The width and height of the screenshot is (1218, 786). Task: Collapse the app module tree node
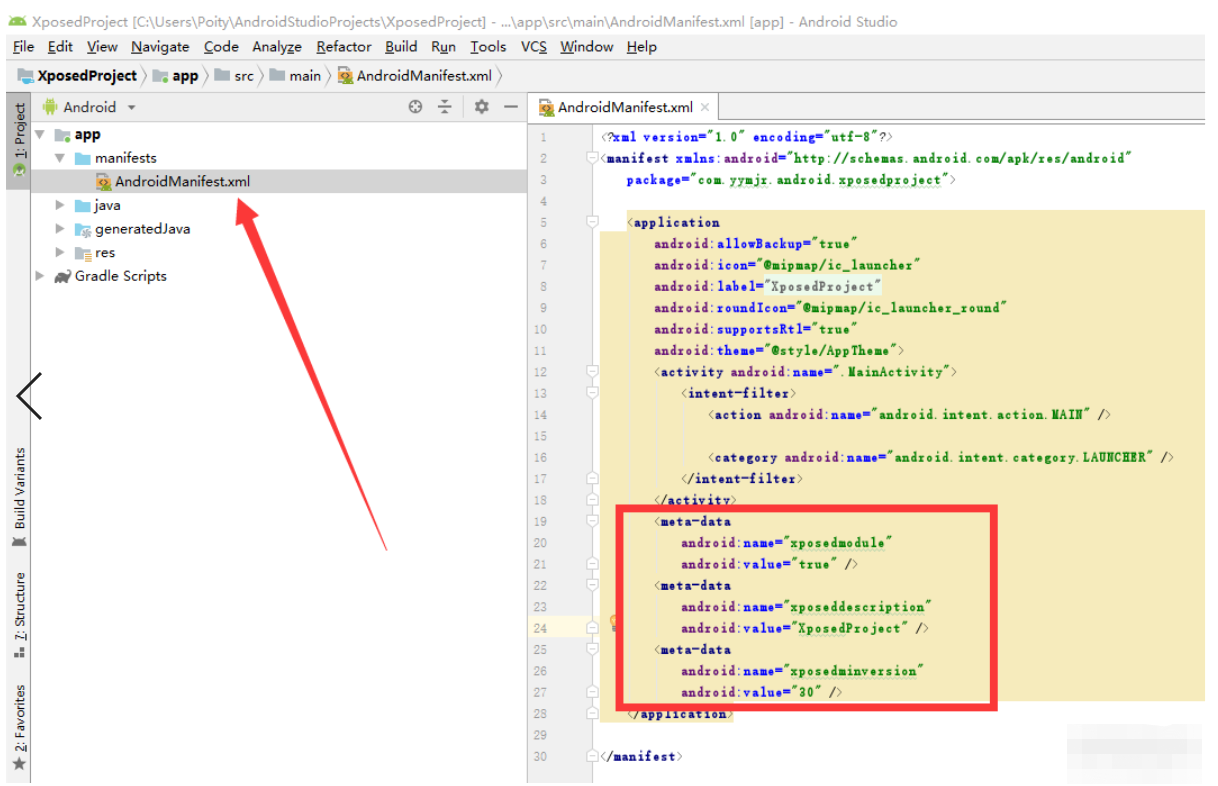(40, 134)
